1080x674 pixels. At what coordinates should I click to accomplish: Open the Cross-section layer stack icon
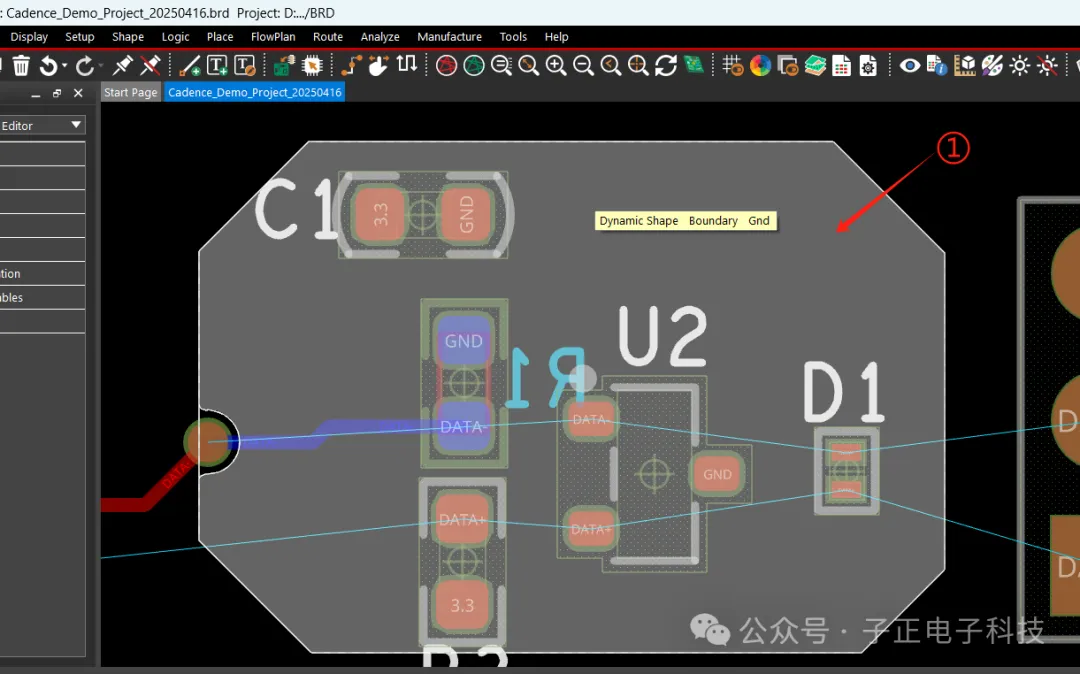click(x=815, y=65)
